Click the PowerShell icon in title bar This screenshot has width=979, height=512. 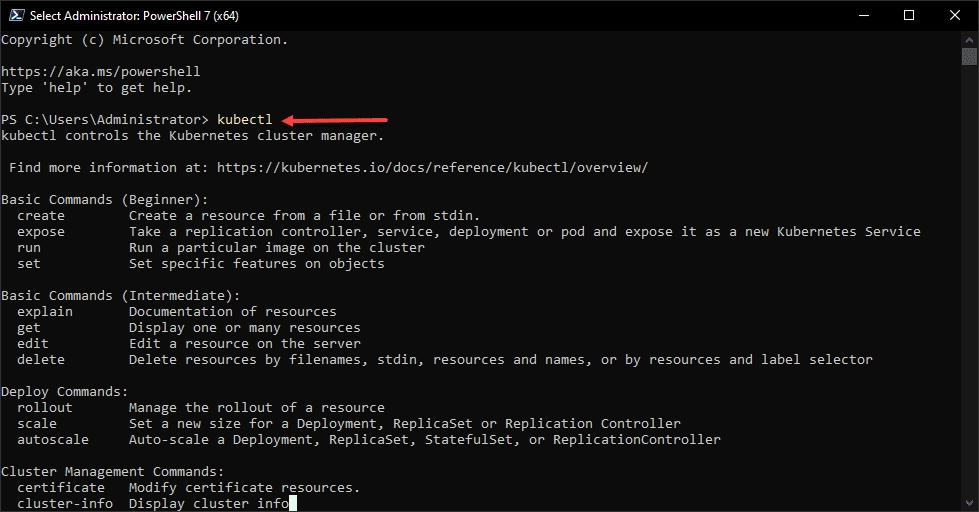[14, 15]
